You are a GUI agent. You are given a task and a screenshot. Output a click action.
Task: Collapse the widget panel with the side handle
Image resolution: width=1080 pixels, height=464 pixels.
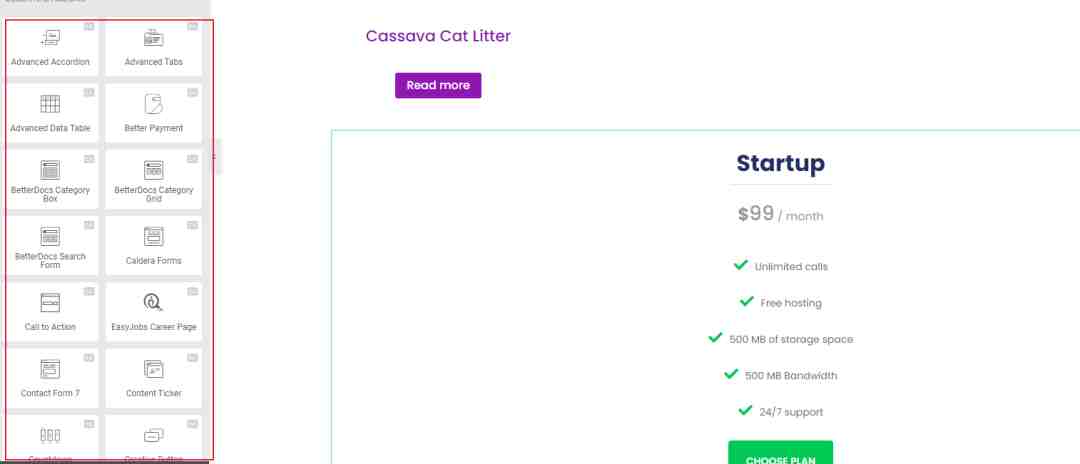pyautogui.click(x=215, y=156)
